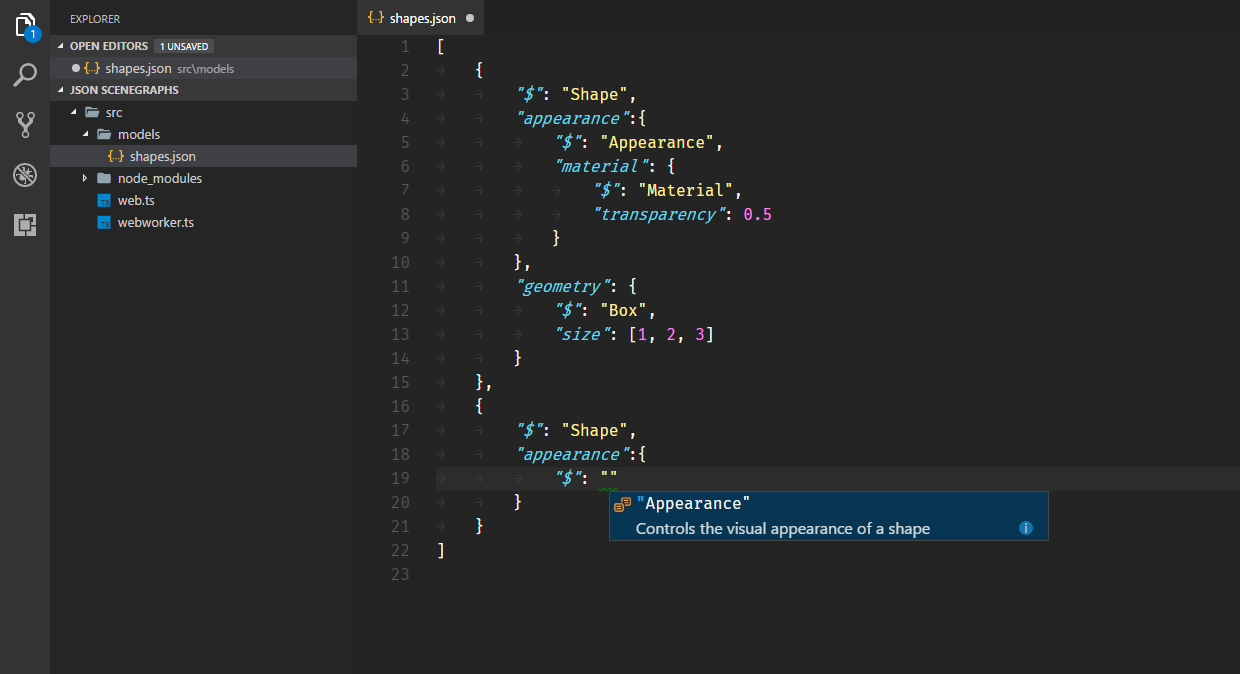This screenshot has height=674, width=1240.
Task: Accept the "Appearance" autocomplete suggestion
Action: click(x=694, y=504)
